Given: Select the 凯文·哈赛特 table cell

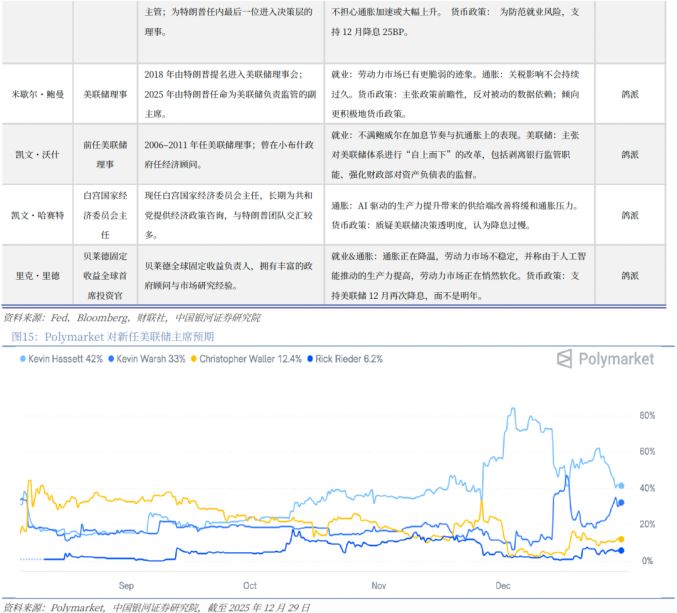Looking at the screenshot, I should pos(38,214).
